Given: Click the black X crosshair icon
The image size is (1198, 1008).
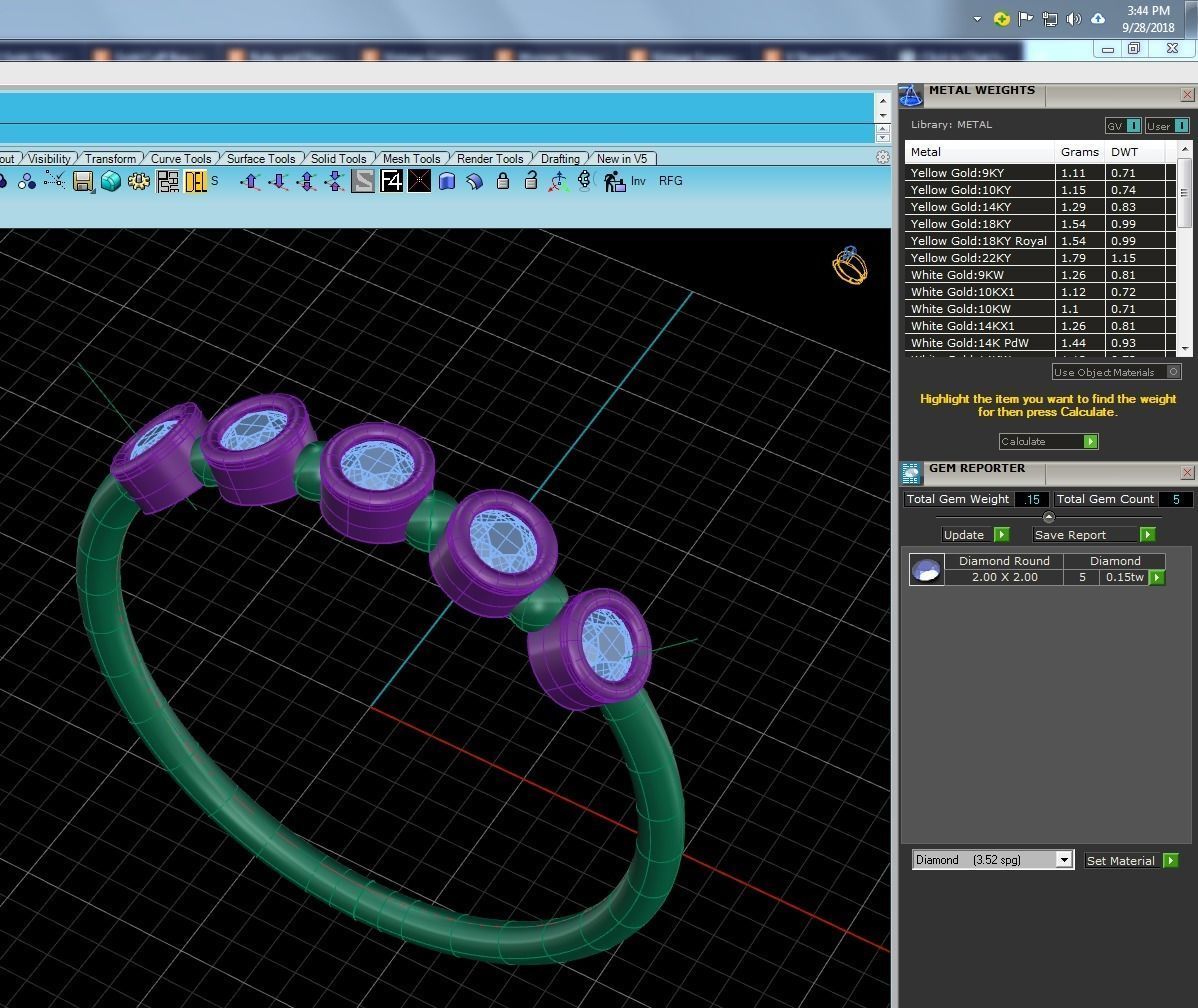Looking at the screenshot, I should pyautogui.click(x=419, y=181).
